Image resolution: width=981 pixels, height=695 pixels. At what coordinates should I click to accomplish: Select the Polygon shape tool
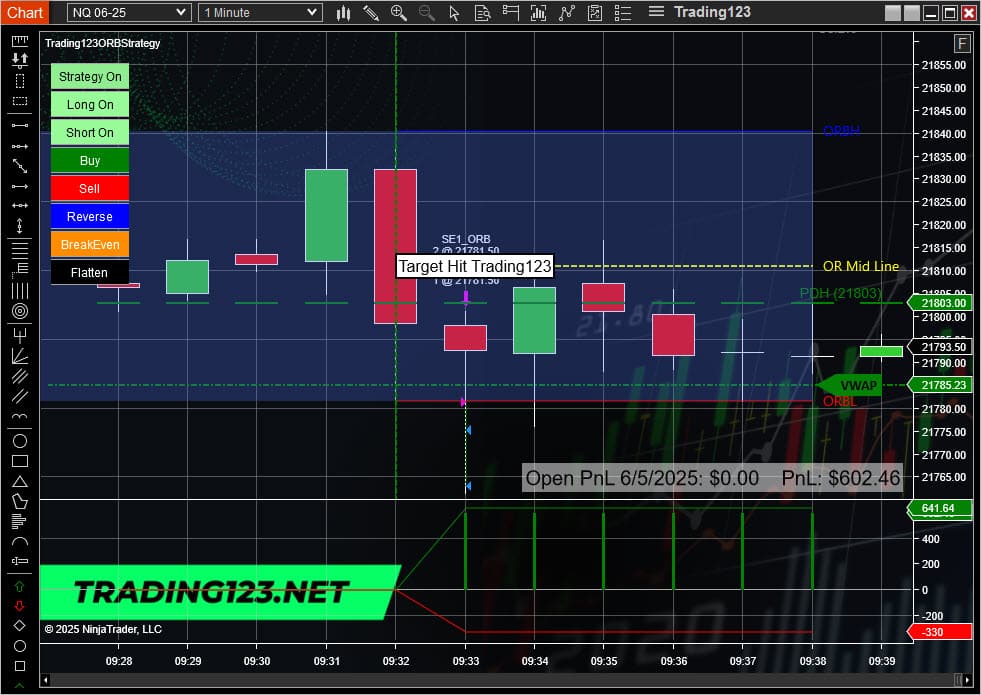[20, 501]
